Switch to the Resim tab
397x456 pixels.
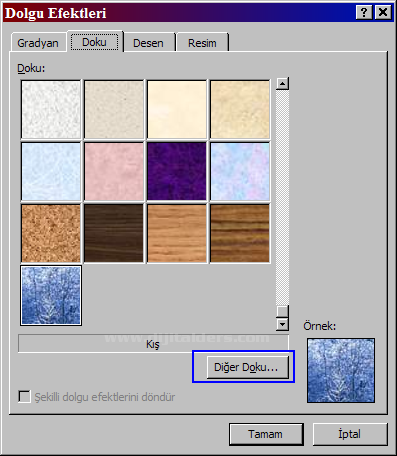click(x=202, y=43)
